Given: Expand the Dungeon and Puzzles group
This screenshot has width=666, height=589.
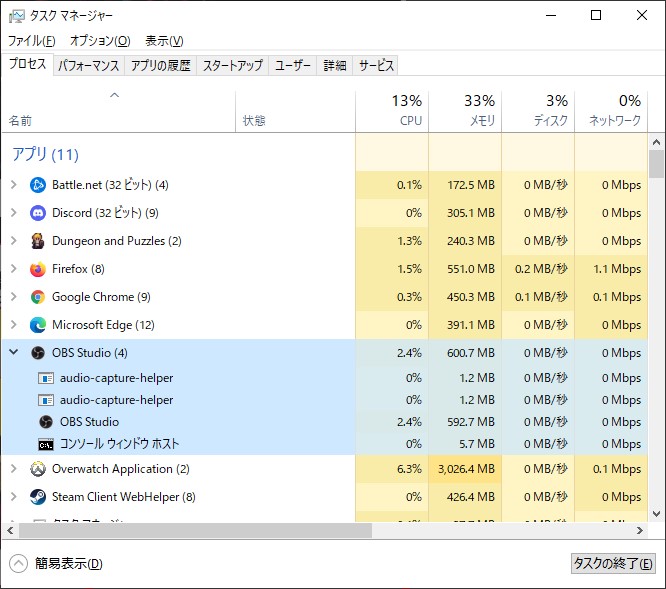Looking at the screenshot, I should [x=14, y=241].
